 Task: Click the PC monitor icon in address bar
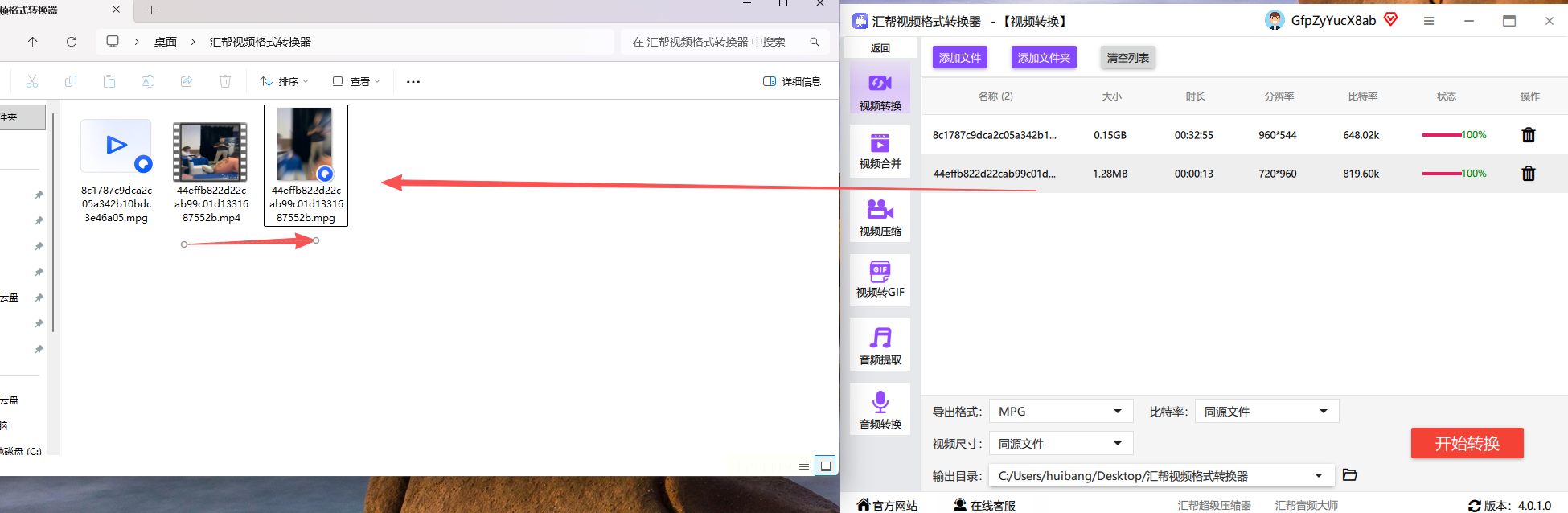(113, 41)
